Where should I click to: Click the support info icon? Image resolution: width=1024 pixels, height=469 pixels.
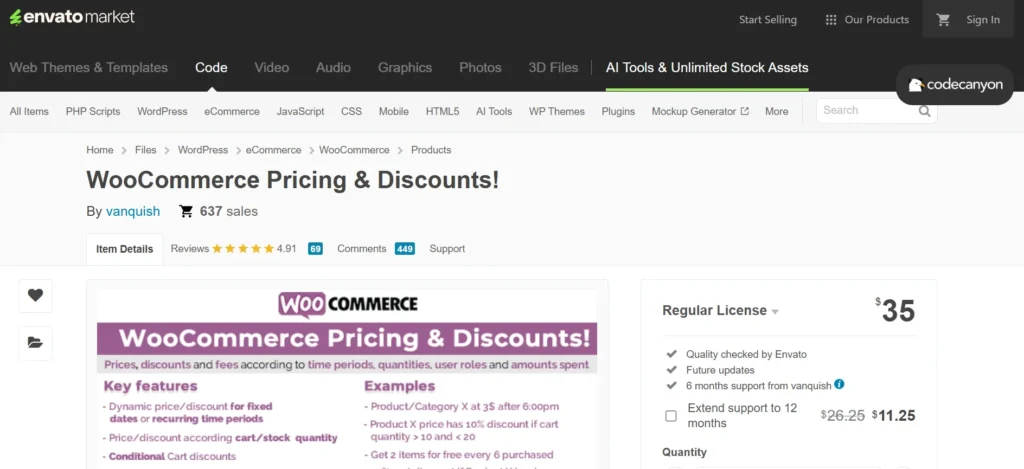839,384
